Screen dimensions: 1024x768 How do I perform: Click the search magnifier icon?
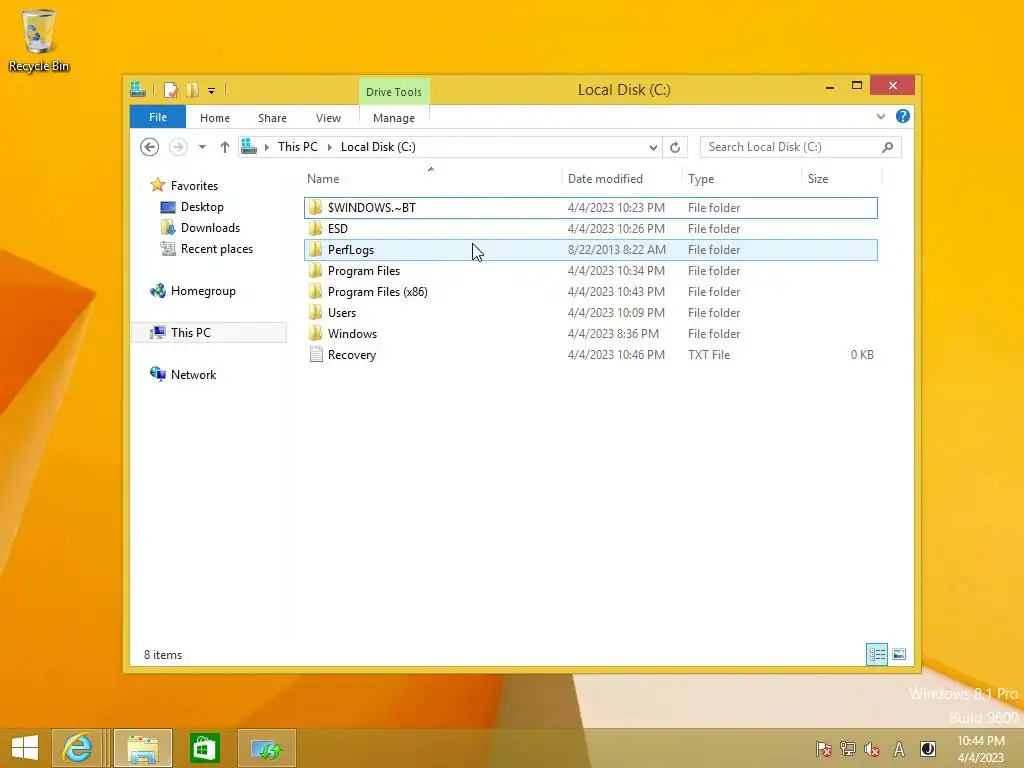[888, 147]
